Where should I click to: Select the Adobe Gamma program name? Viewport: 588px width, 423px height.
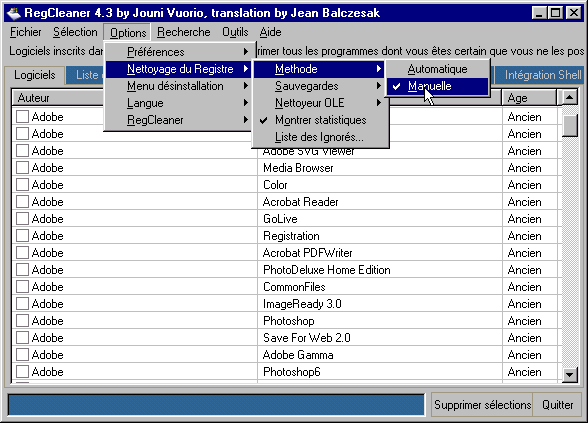tap(298, 355)
